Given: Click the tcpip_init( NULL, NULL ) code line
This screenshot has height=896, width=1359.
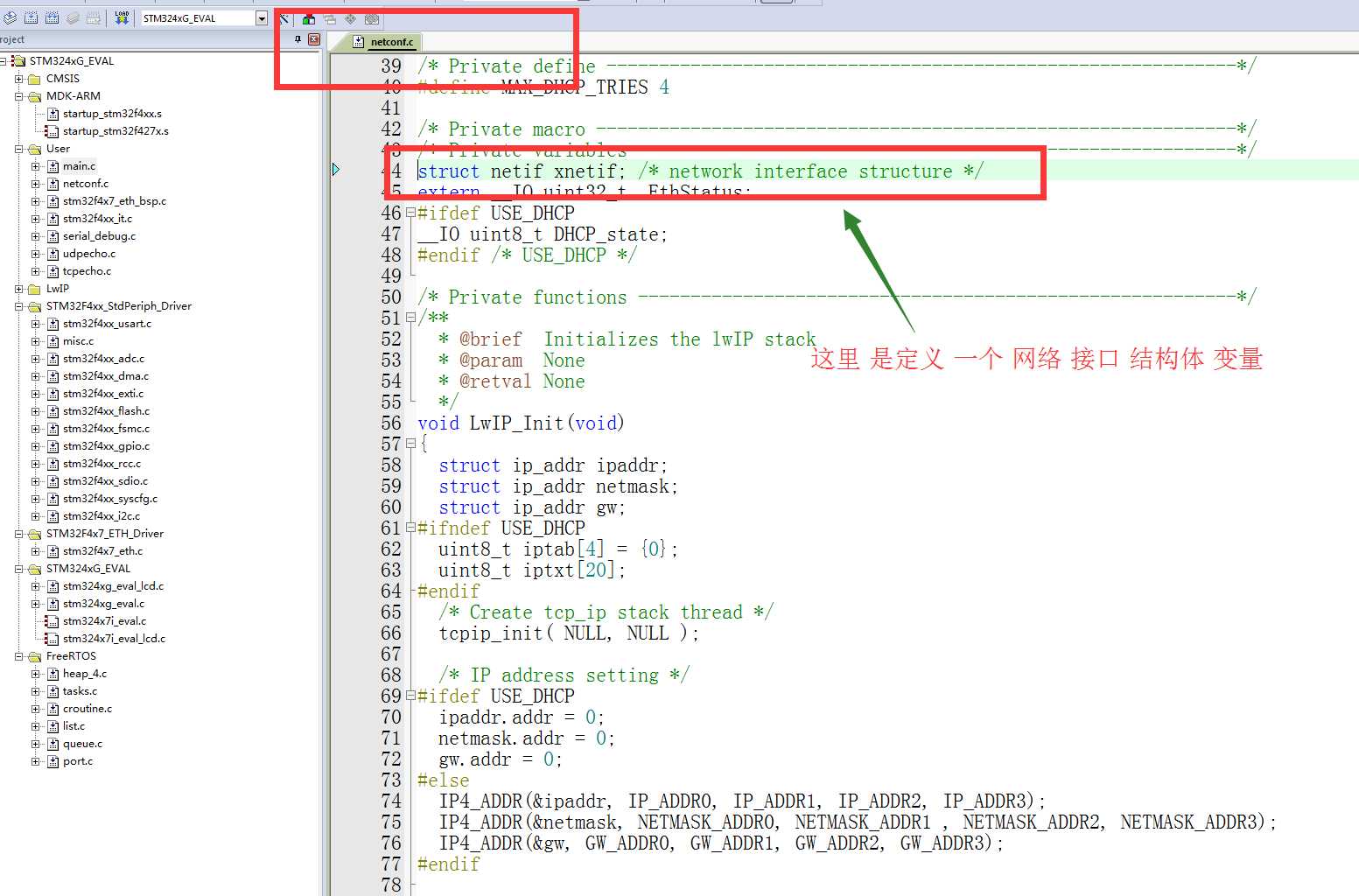Looking at the screenshot, I should [569, 633].
